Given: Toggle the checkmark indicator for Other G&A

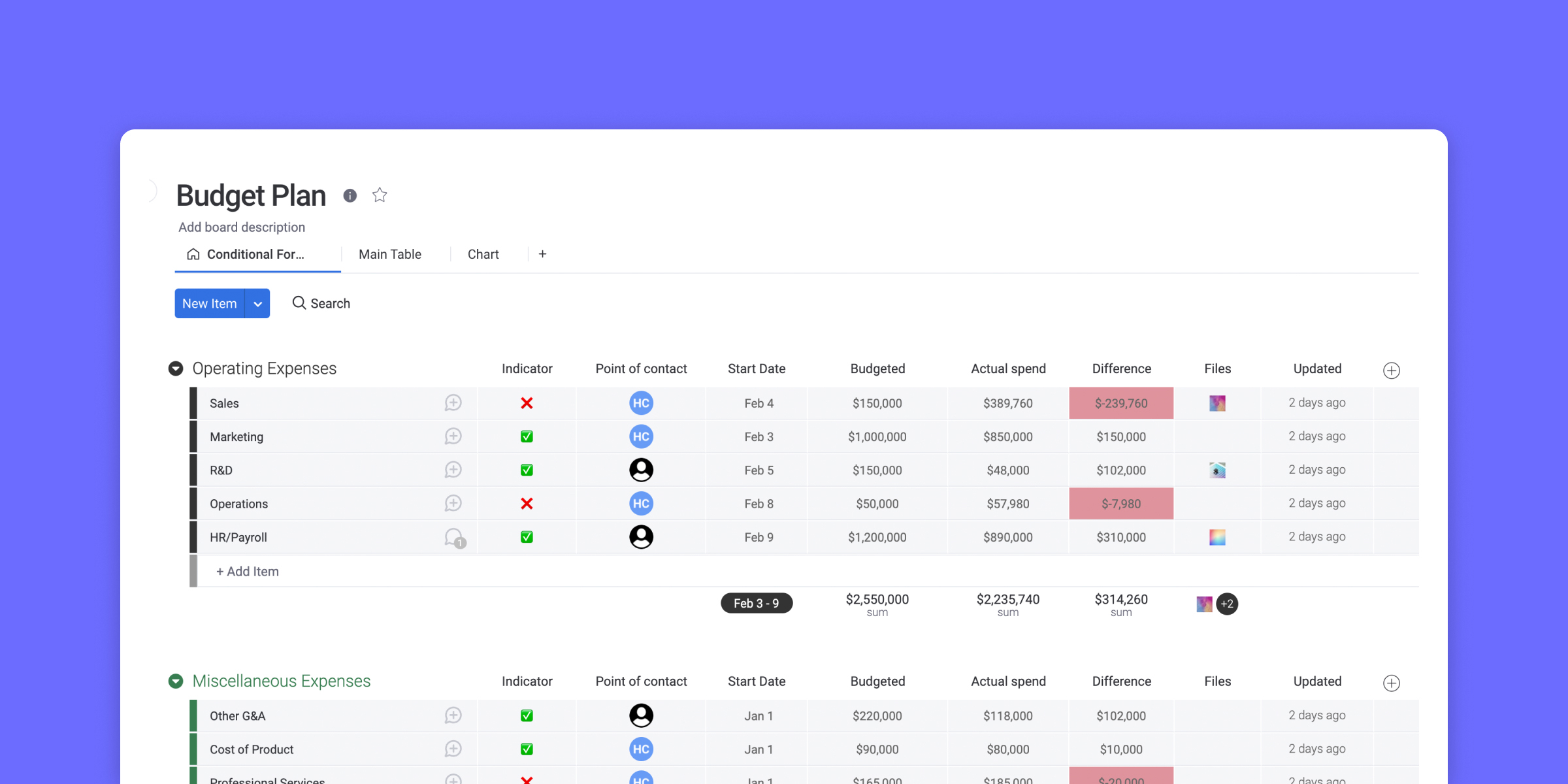Looking at the screenshot, I should click(x=526, y=715).
